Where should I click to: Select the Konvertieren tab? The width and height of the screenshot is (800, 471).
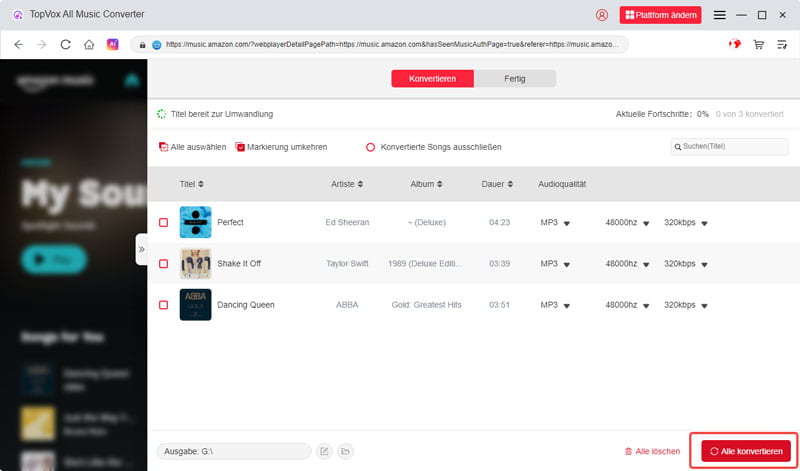pyautogui.click(x=433, y=79)
